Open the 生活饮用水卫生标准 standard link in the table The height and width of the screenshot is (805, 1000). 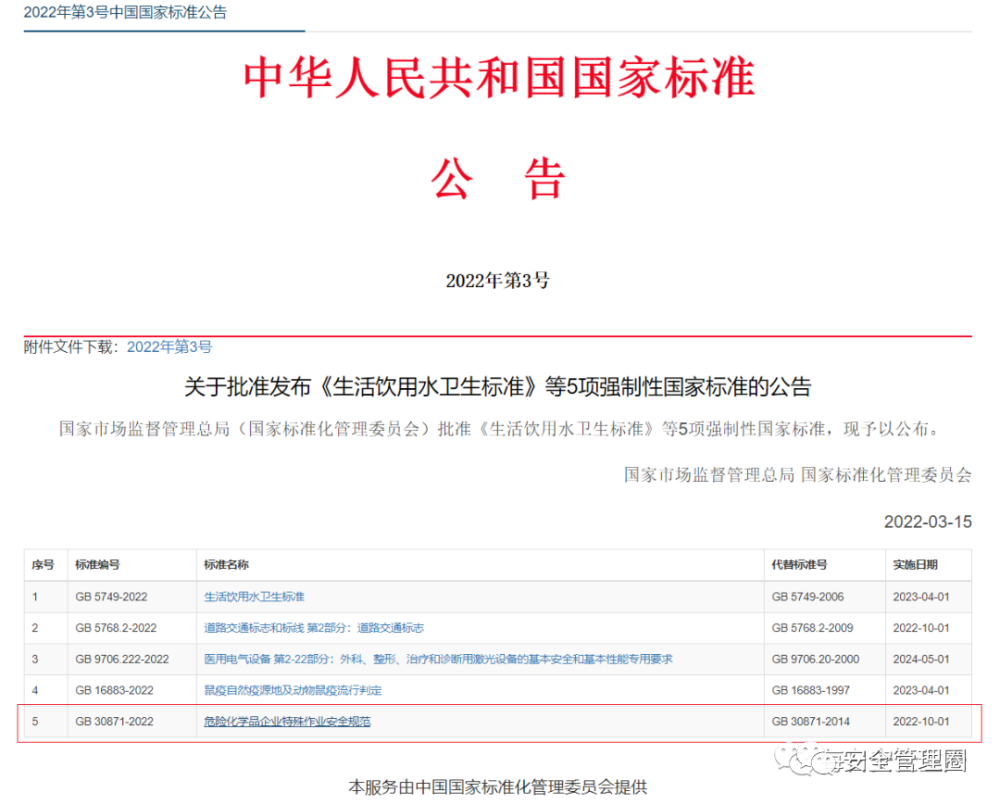point(254,597)
